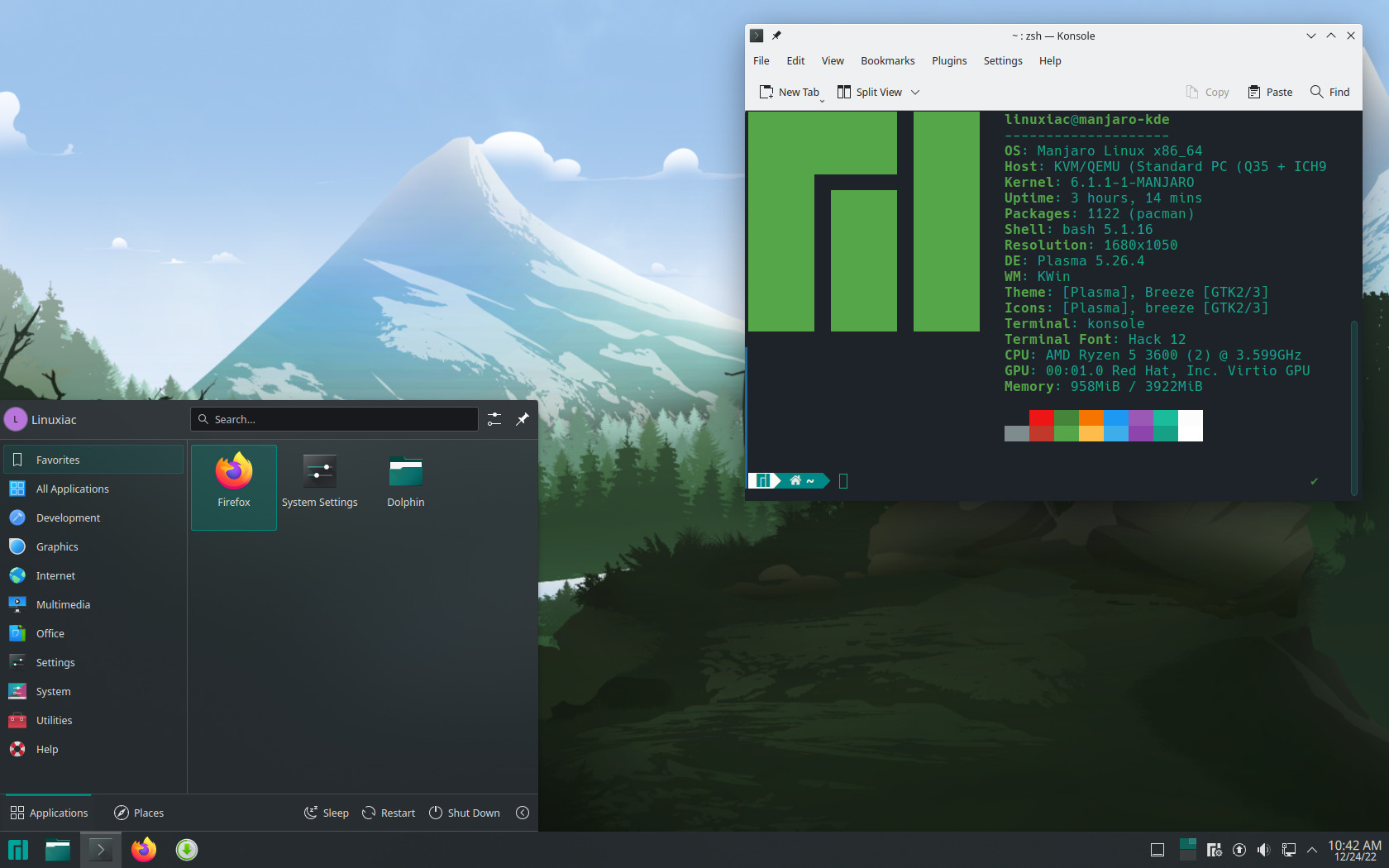Expand the Split View dropdown arrow
Viewport: 1389px width, 868px height.
pyautogui.click(x=915, y=93)
